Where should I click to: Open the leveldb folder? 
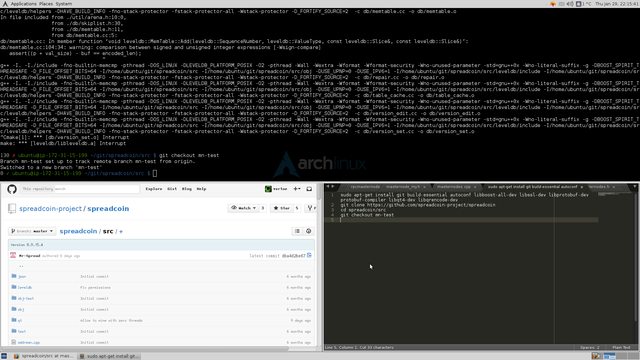[x=24, y=288]
